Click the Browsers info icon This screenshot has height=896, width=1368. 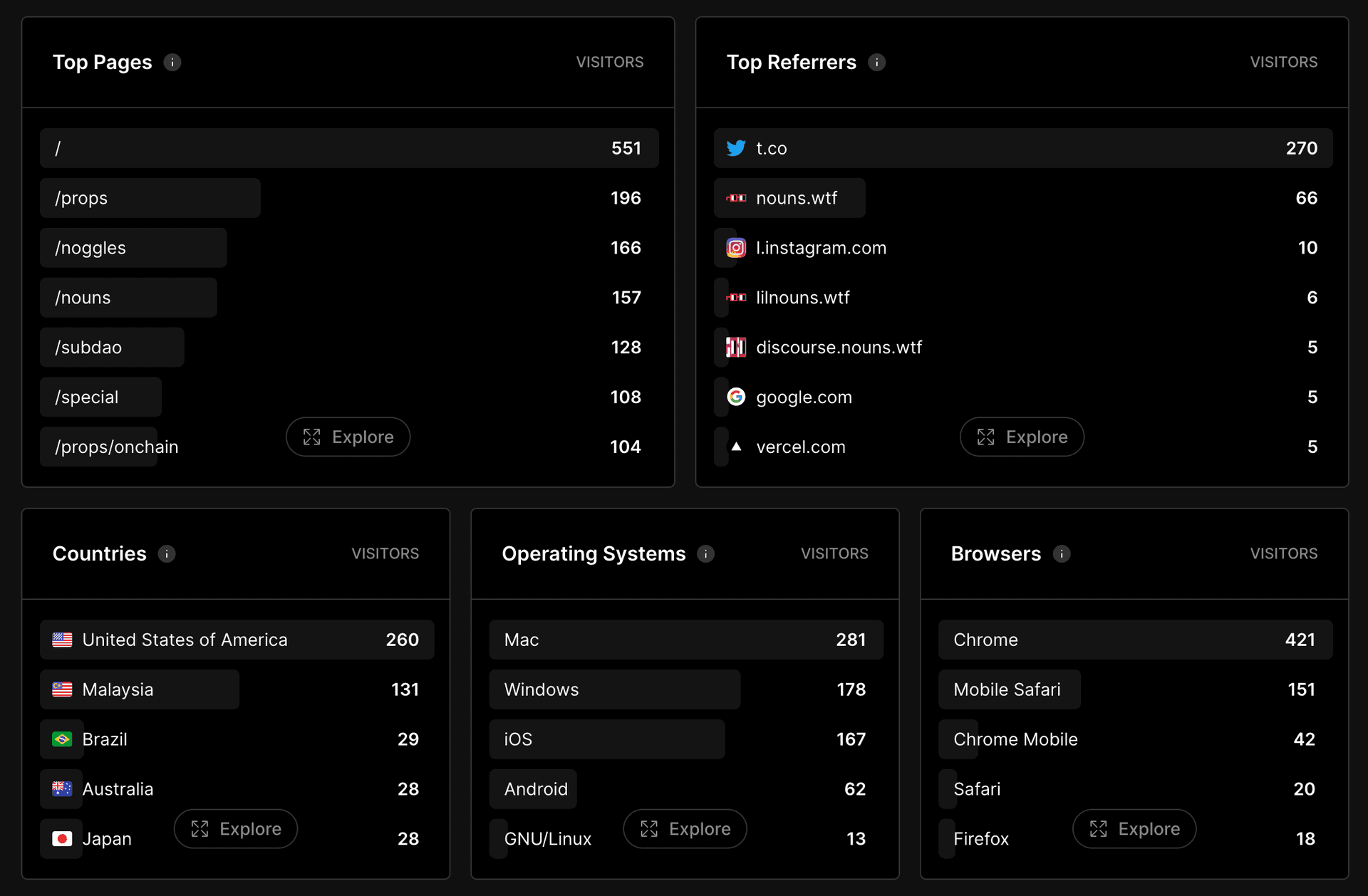(1061, 554)
